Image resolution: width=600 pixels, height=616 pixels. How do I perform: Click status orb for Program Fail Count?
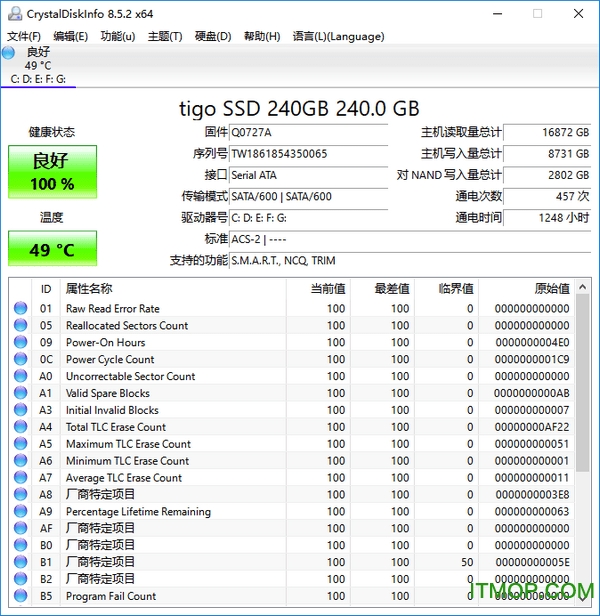20,596
